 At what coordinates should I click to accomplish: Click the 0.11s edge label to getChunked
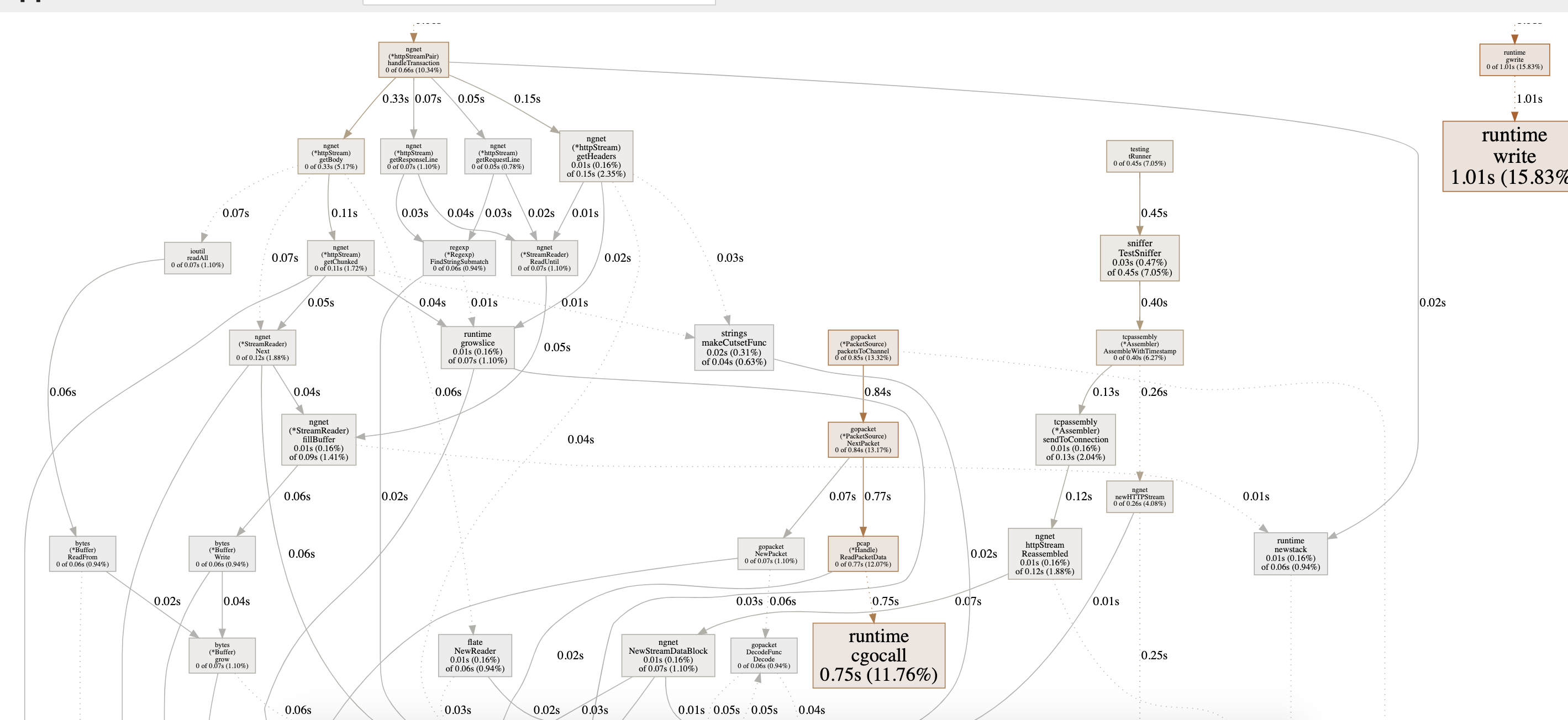[345, 213]
